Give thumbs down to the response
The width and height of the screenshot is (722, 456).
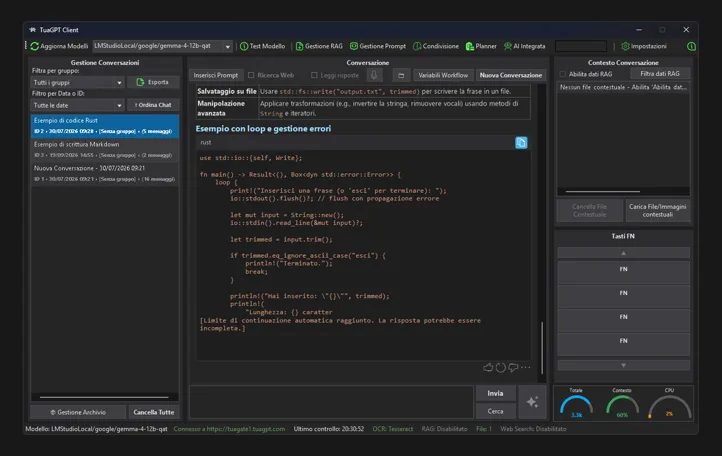point(513,367)
